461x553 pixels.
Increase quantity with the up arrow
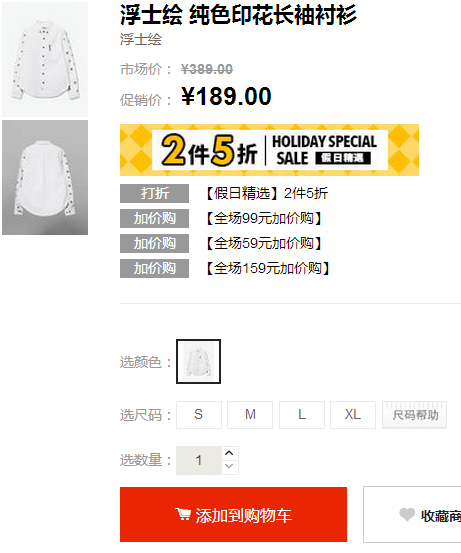[x=229, y=453]
